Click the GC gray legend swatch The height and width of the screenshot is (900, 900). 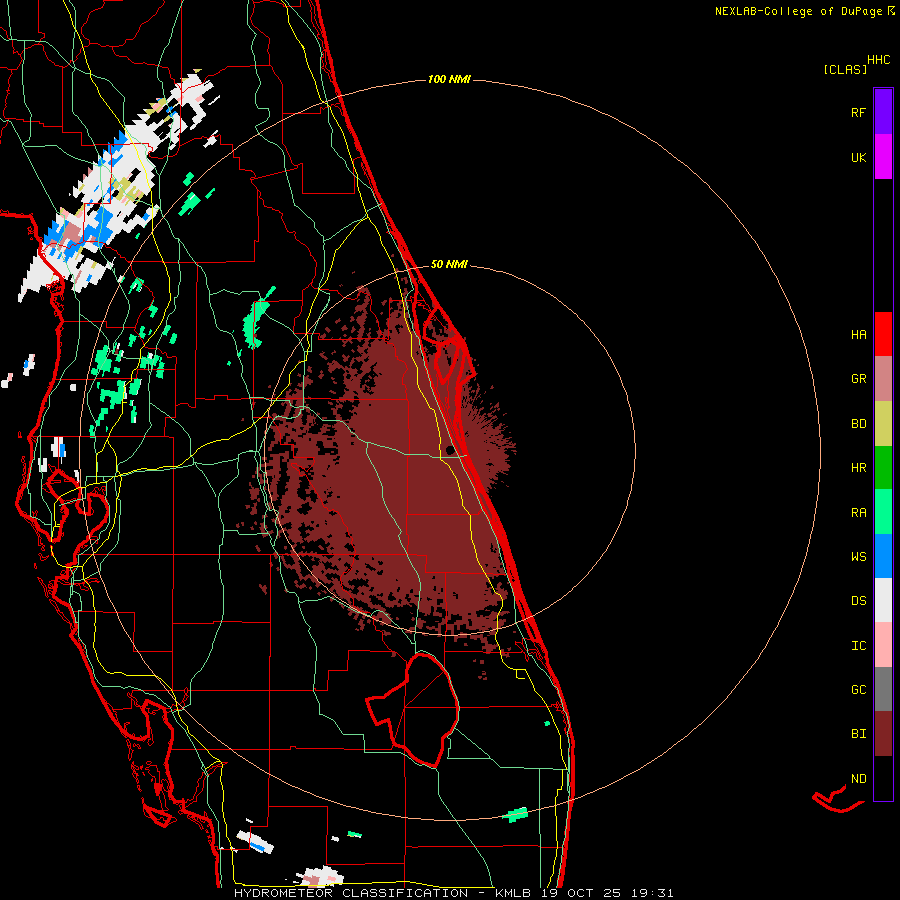click(x=883, y=689)
